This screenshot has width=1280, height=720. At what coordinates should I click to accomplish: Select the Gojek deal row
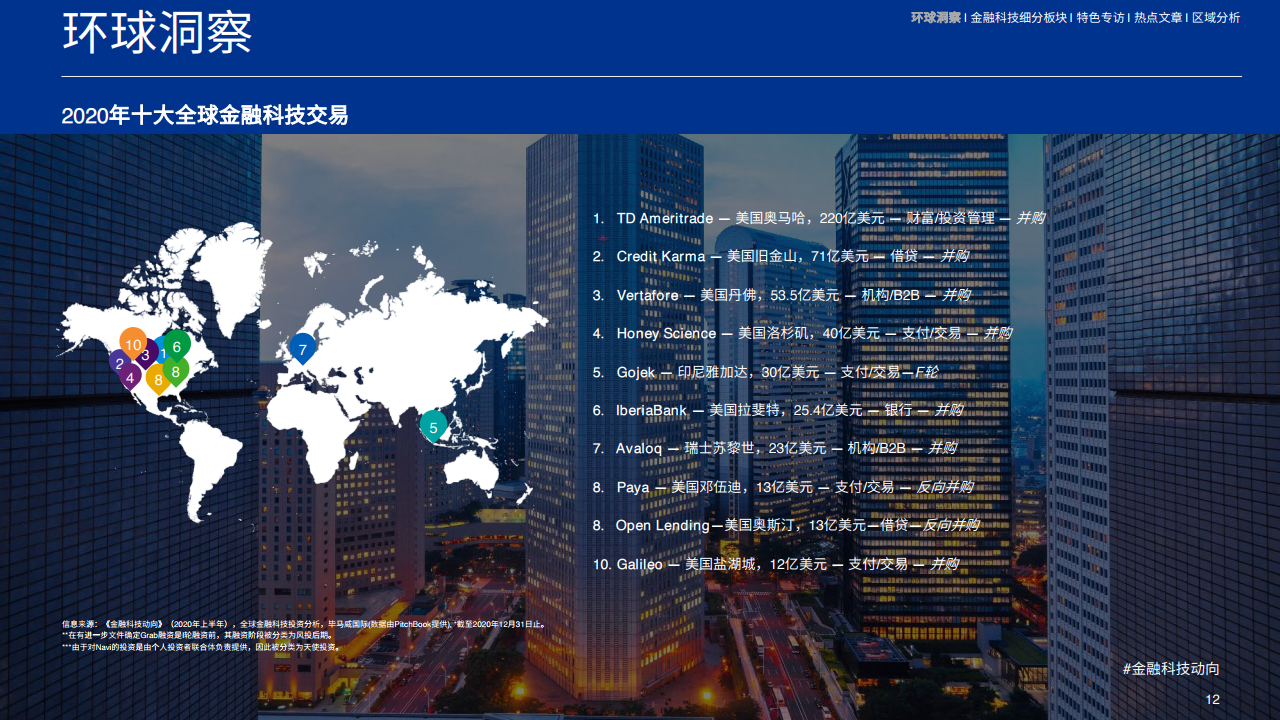[x=765, y=372]
